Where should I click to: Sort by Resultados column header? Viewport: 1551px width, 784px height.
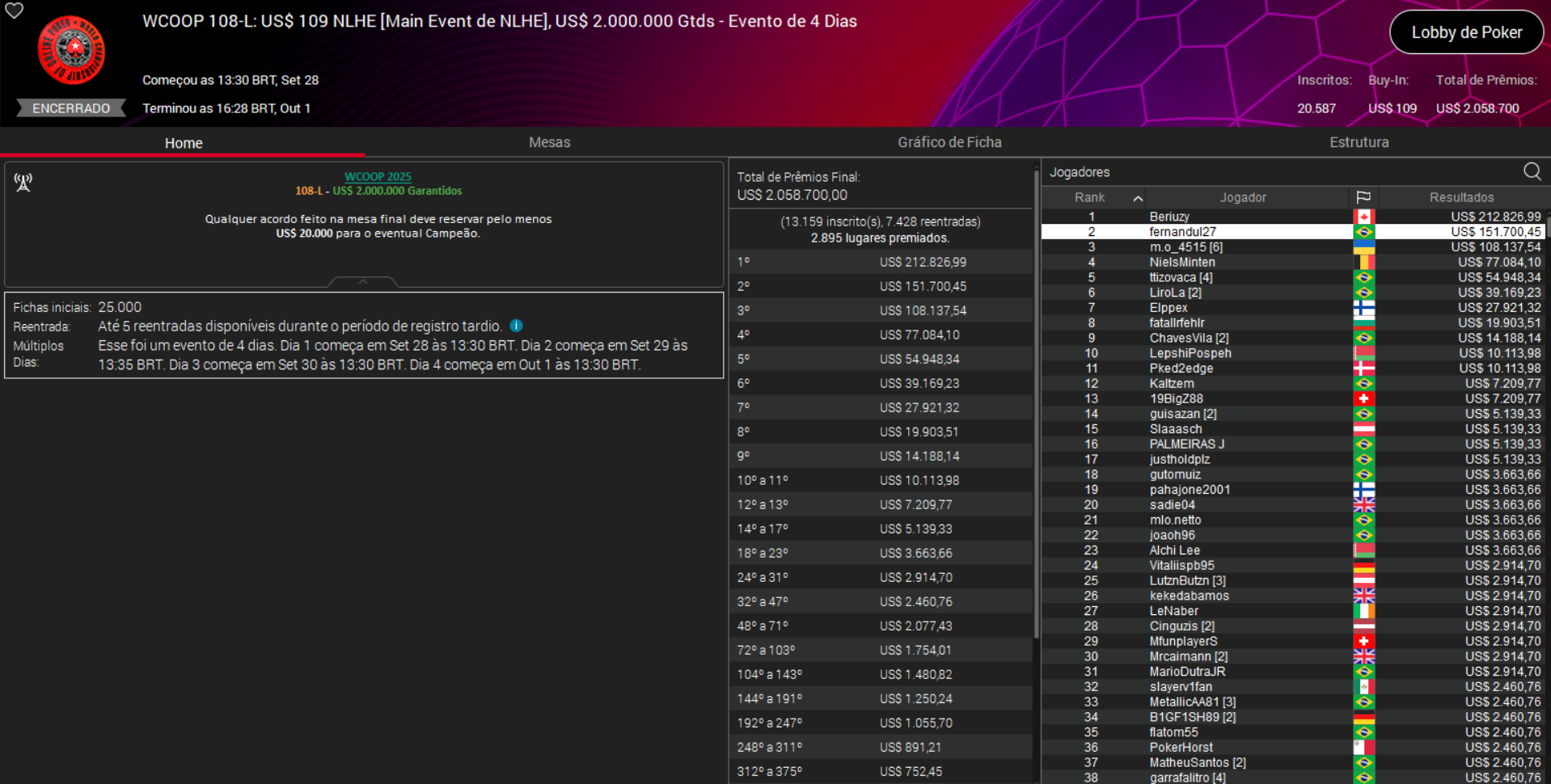pos(1461,197)
